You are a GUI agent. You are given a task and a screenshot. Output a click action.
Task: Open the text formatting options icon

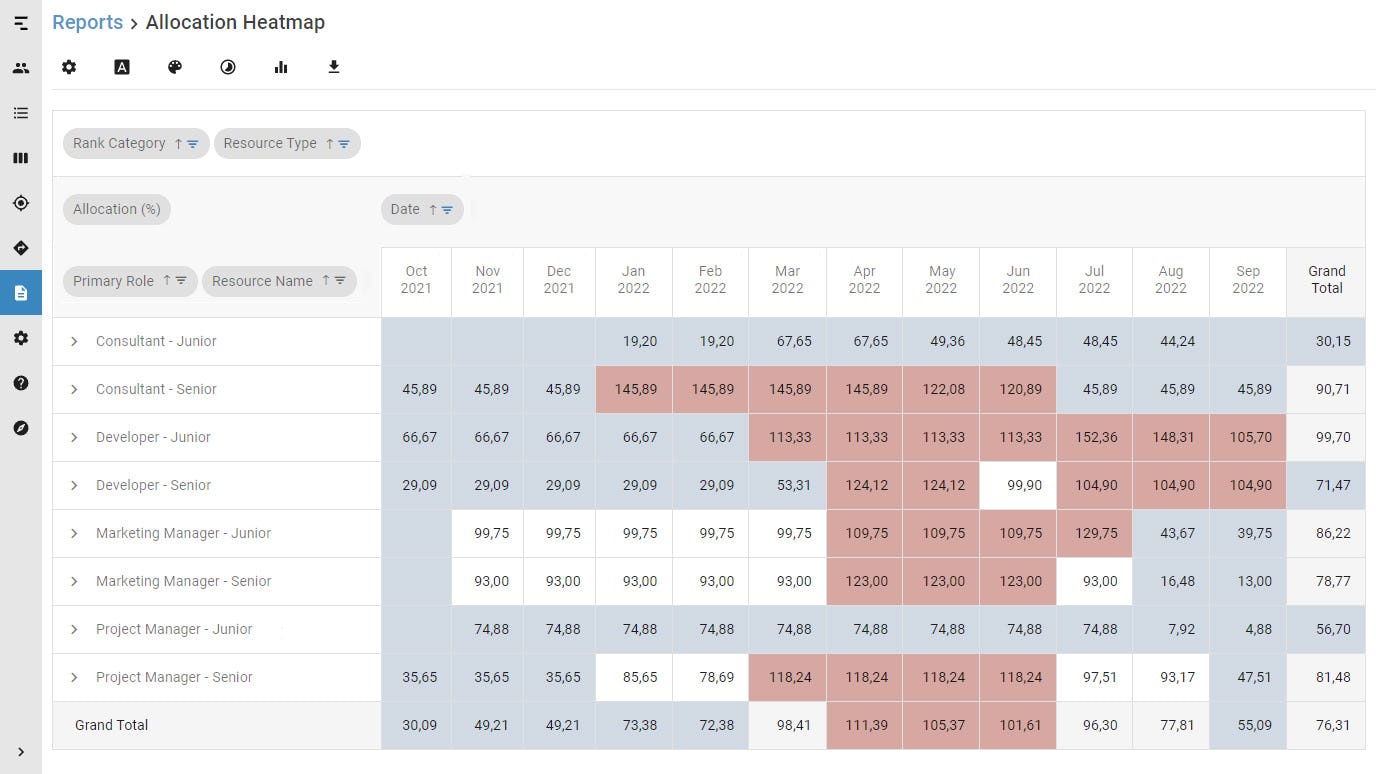121,67
